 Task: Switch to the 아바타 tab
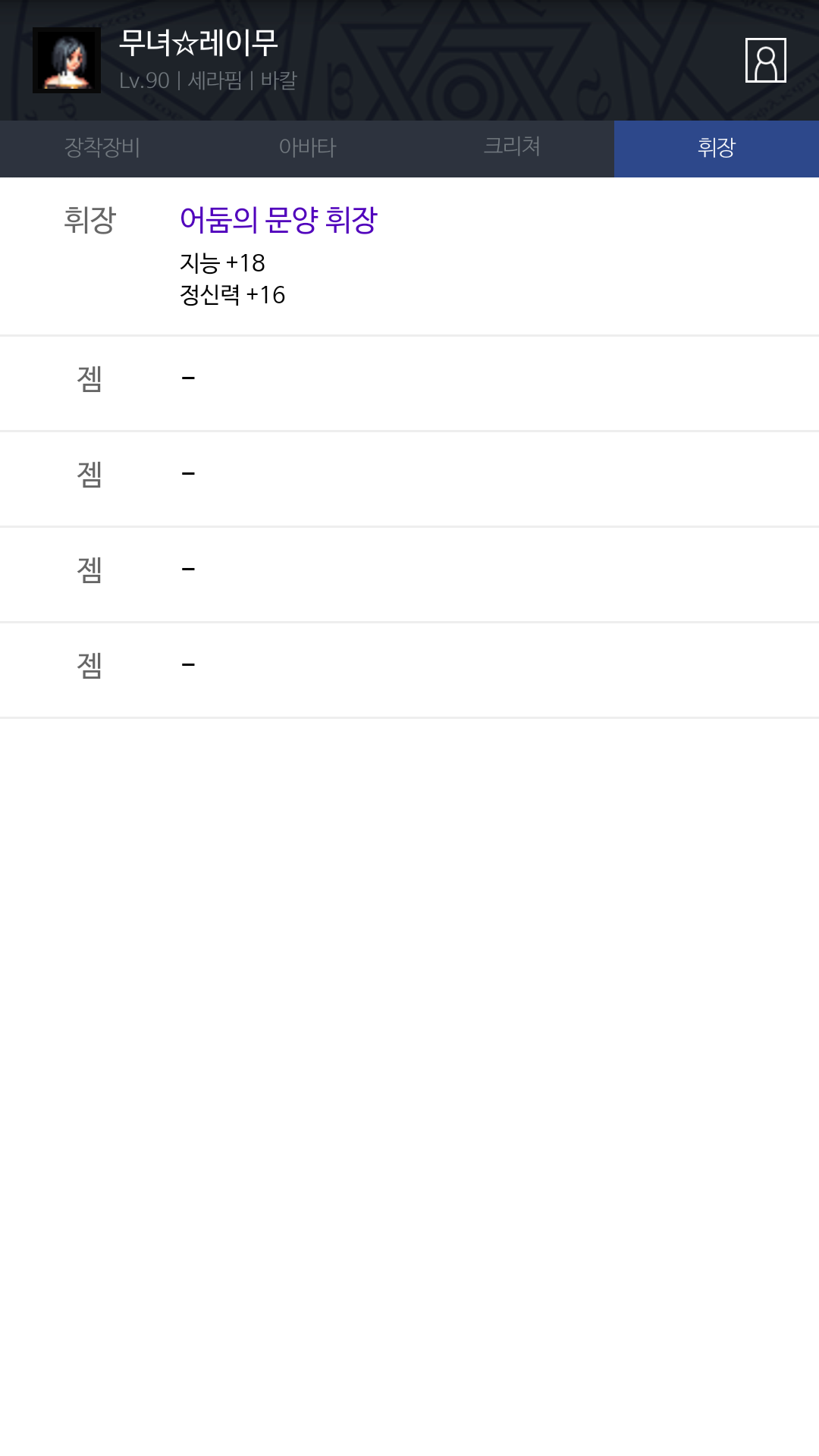(x=307, y=149)
